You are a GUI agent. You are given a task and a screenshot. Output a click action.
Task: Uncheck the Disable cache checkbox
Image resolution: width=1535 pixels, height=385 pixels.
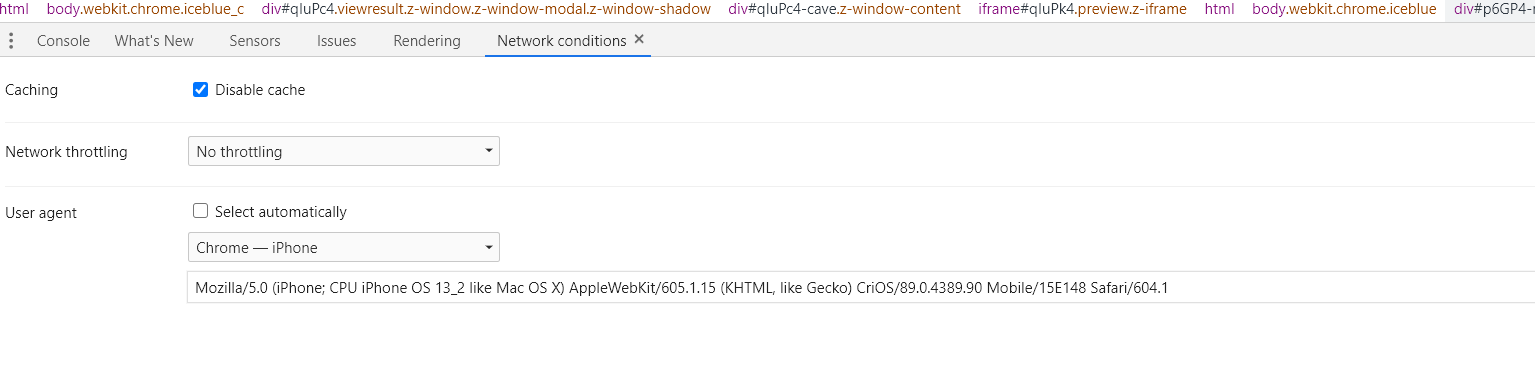click(x=200, y=90)
